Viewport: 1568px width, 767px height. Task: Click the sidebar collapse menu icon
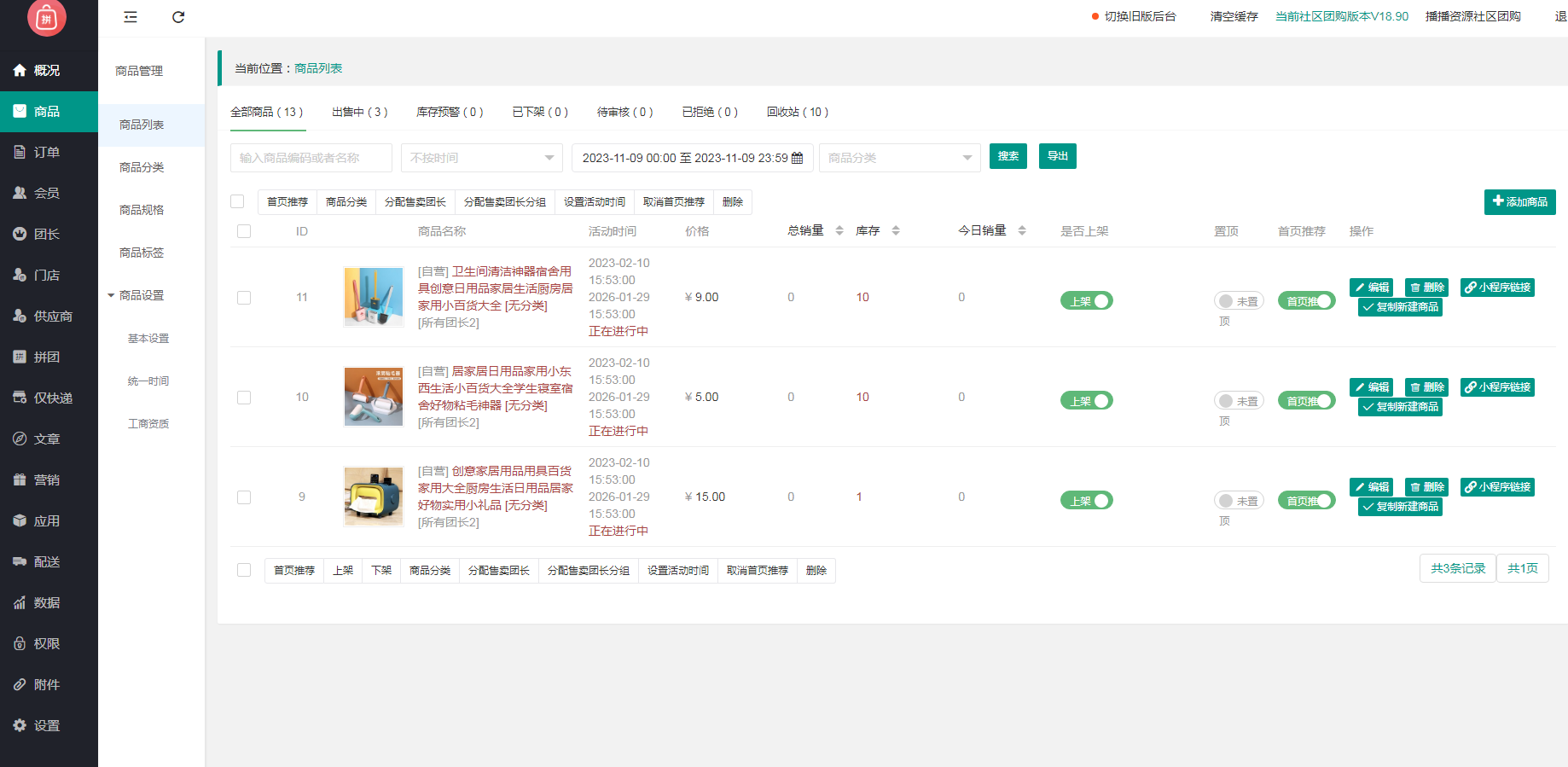[131, 17]
